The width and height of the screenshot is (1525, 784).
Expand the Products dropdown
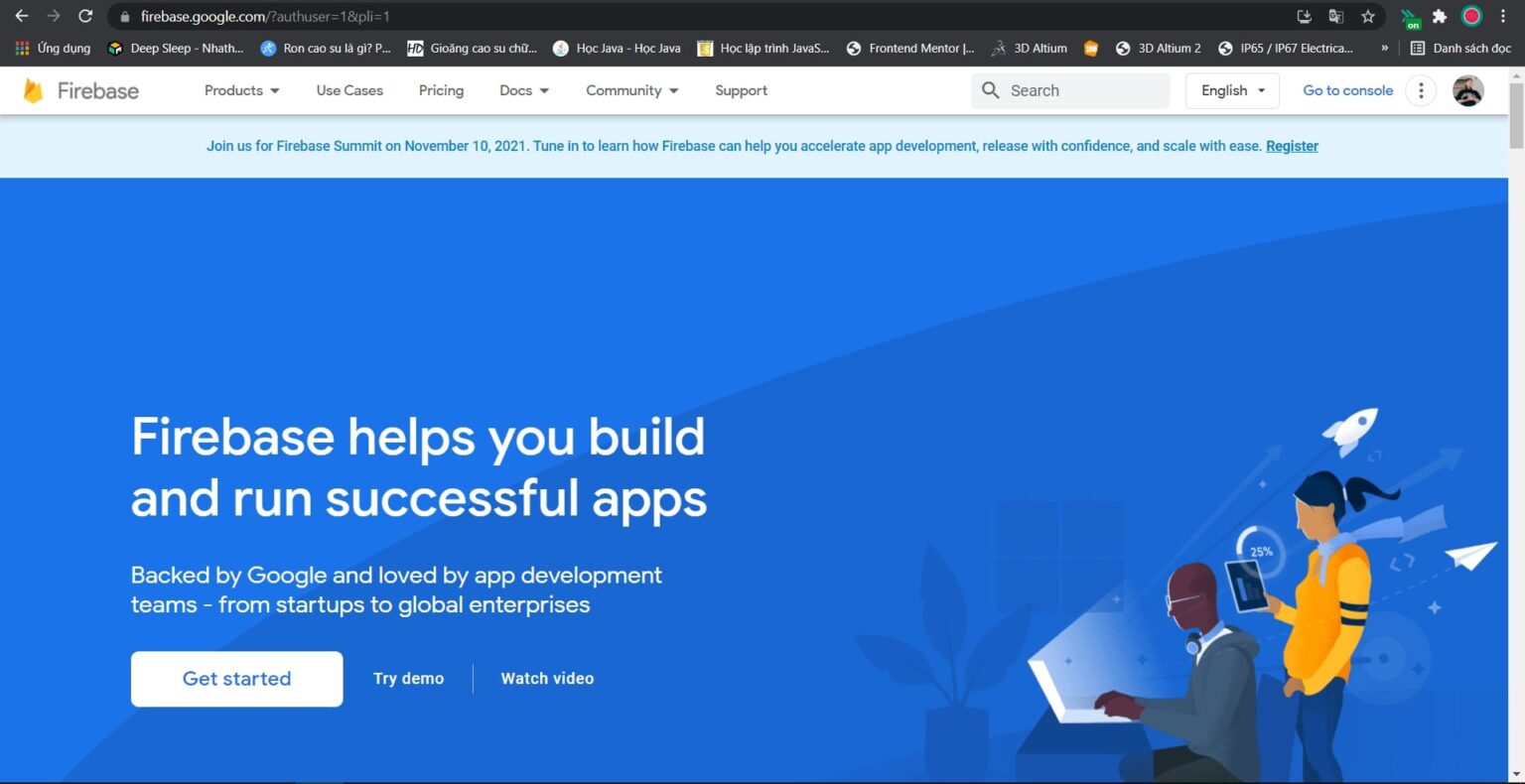(240, 90)
